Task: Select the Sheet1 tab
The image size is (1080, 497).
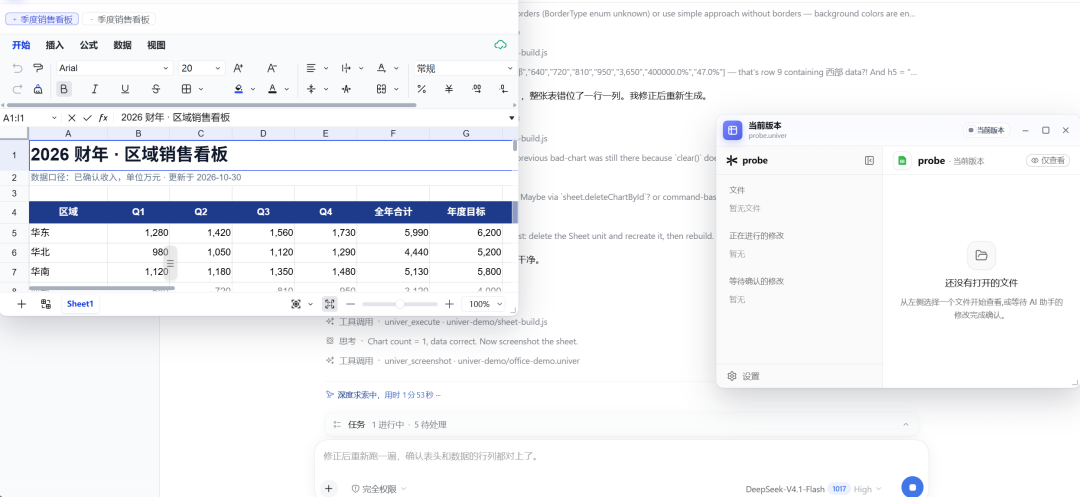Action: [x=80, y=304]
